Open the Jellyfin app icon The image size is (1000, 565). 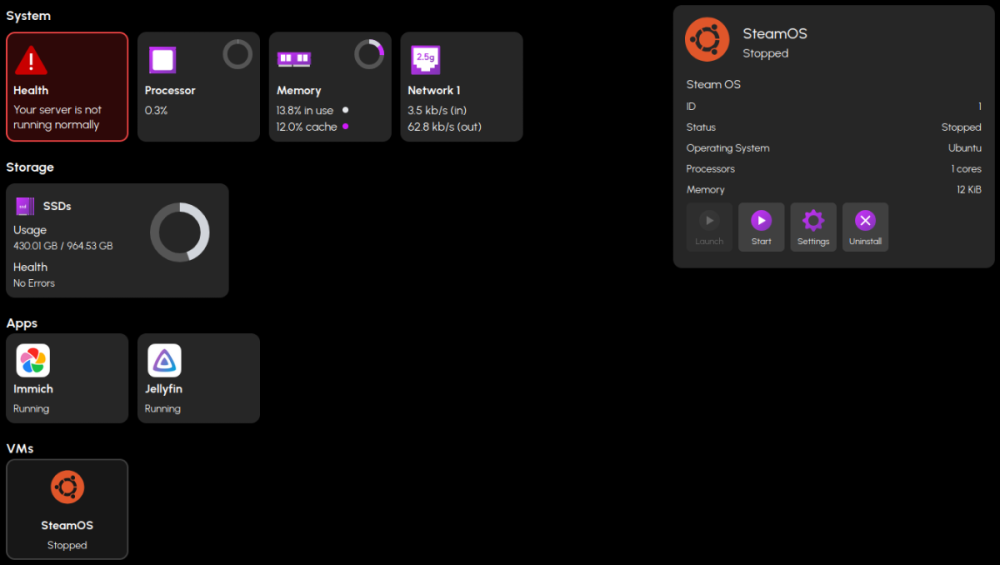click(164, 360)
